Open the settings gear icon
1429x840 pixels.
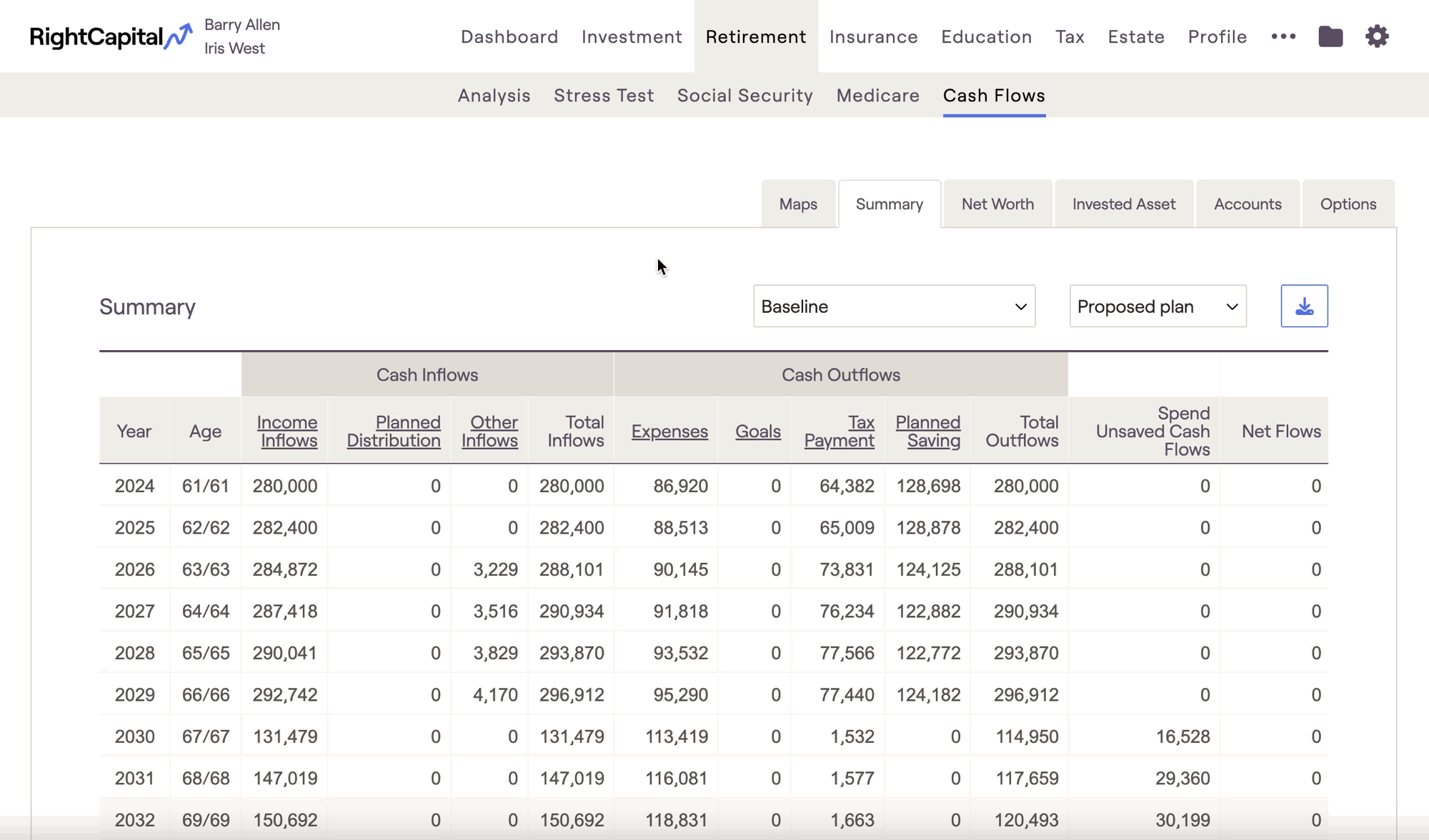click(1377, 36)
